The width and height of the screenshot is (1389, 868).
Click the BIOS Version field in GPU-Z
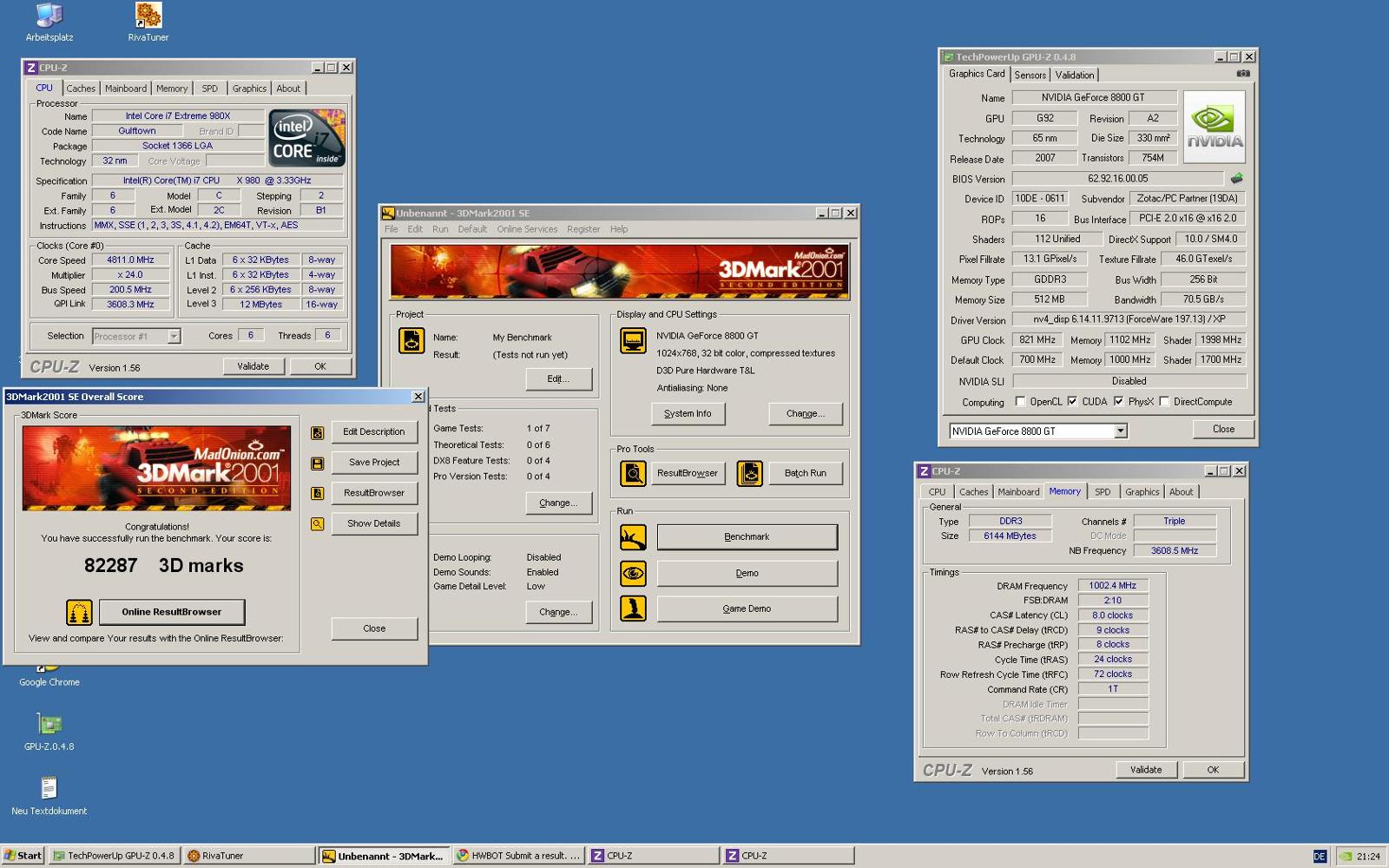click(x=1118, y=179)
